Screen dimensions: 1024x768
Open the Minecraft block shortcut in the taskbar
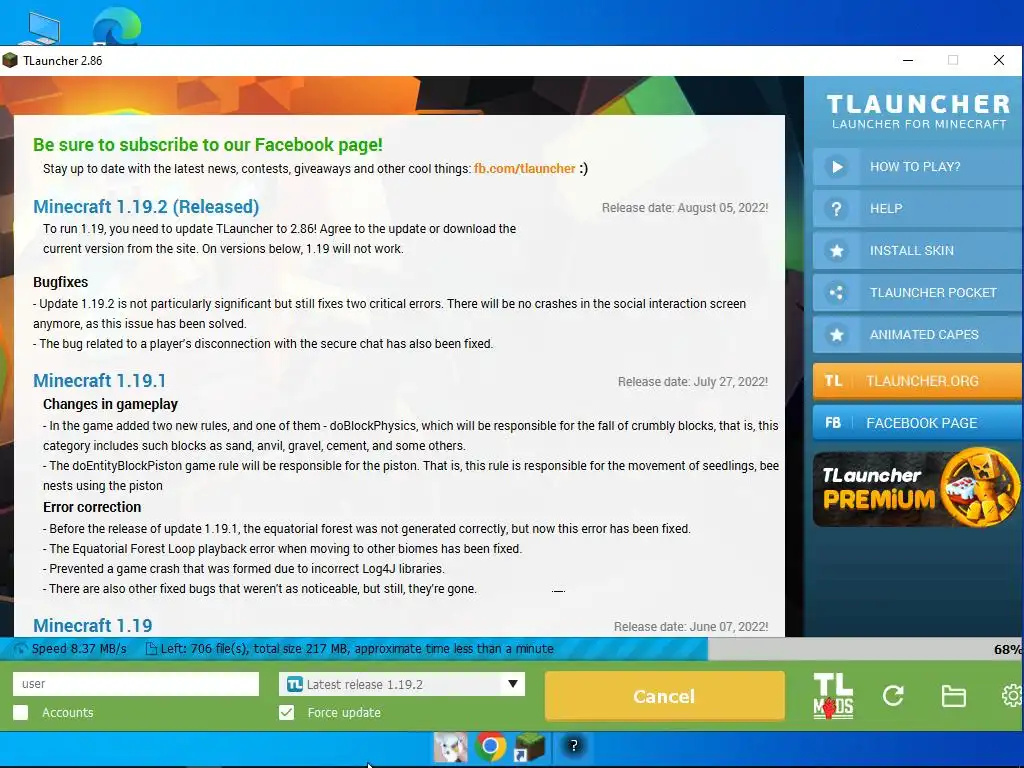coord(529,746)
